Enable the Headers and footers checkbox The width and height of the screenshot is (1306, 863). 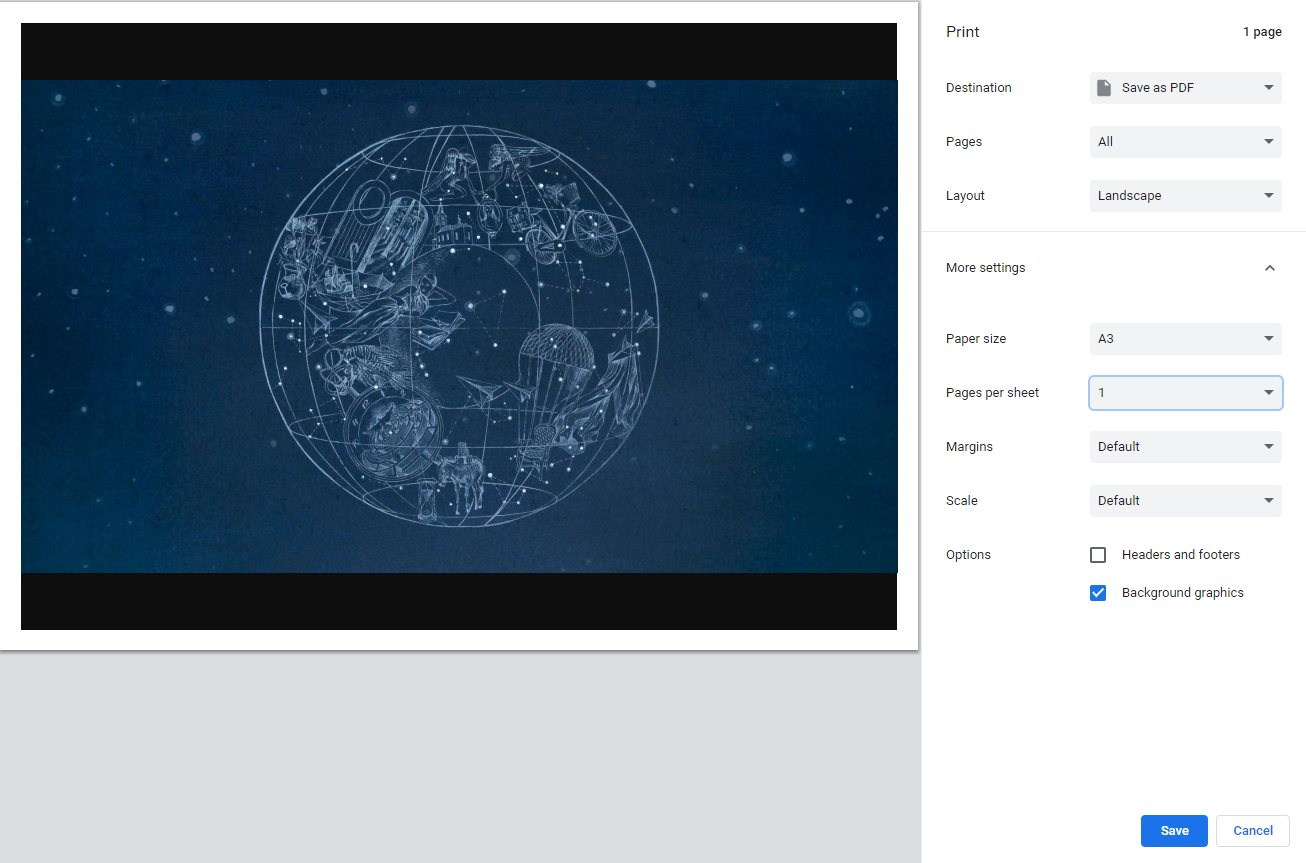[1098, 555]
